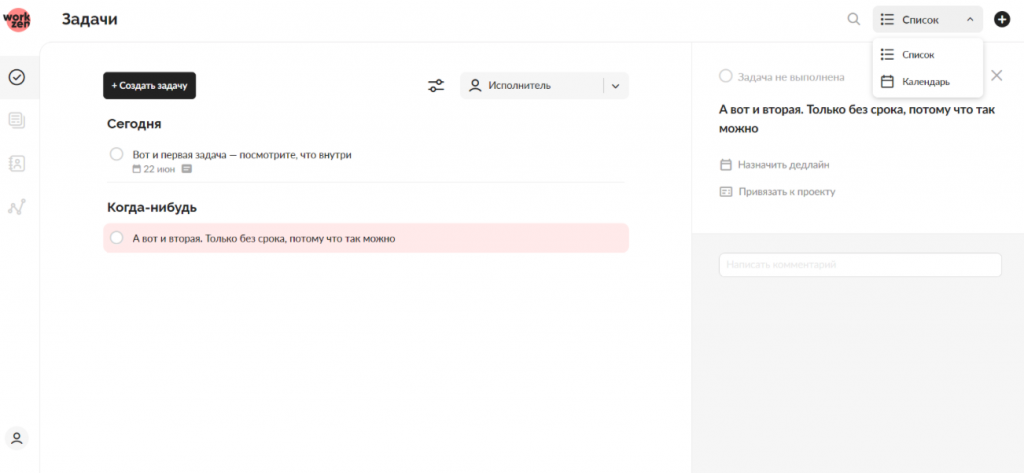Click Привязать к проекту link
The height and width of the screenshot is (473, 1024).
tap(777, 191)
